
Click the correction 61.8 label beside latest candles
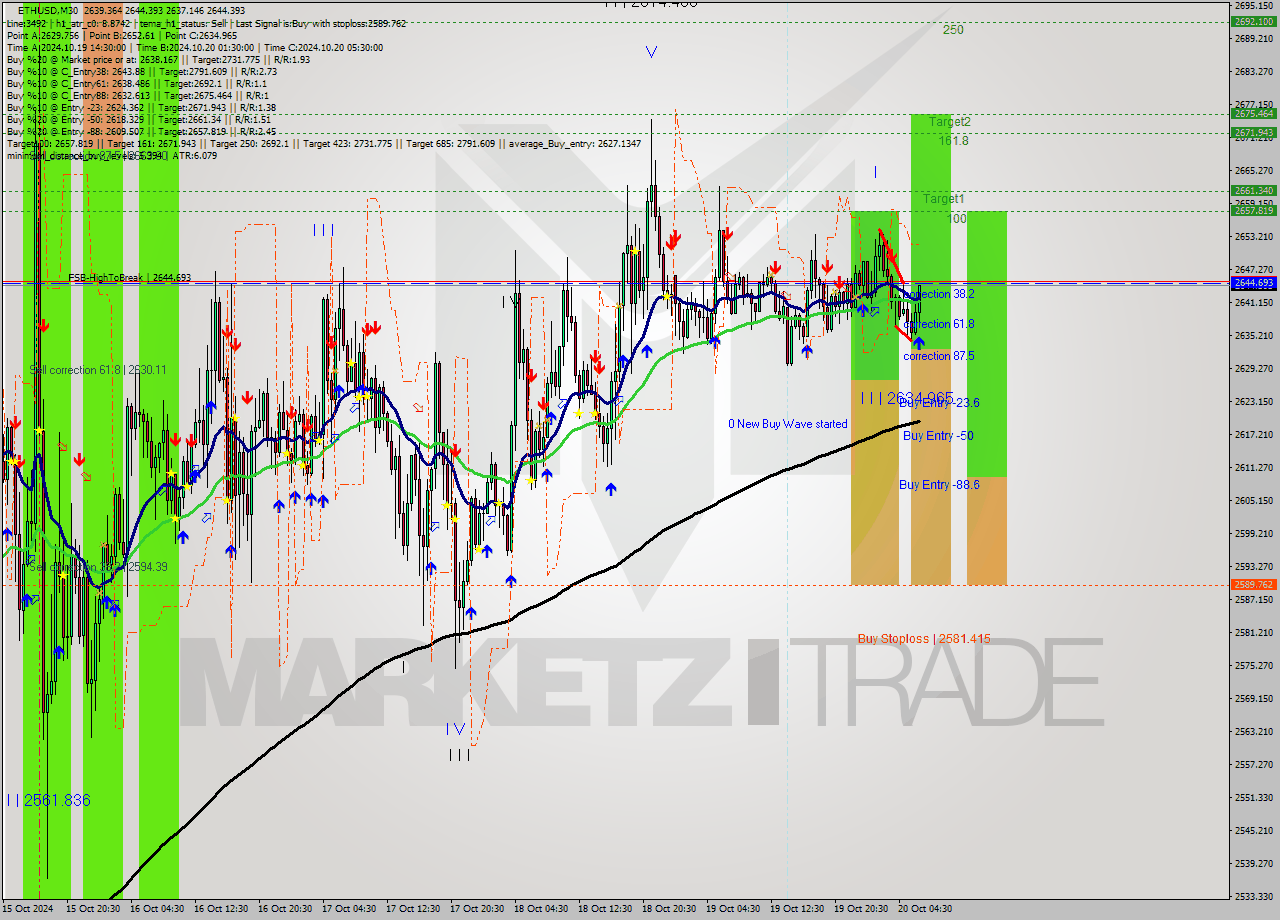tap(938, 324)
